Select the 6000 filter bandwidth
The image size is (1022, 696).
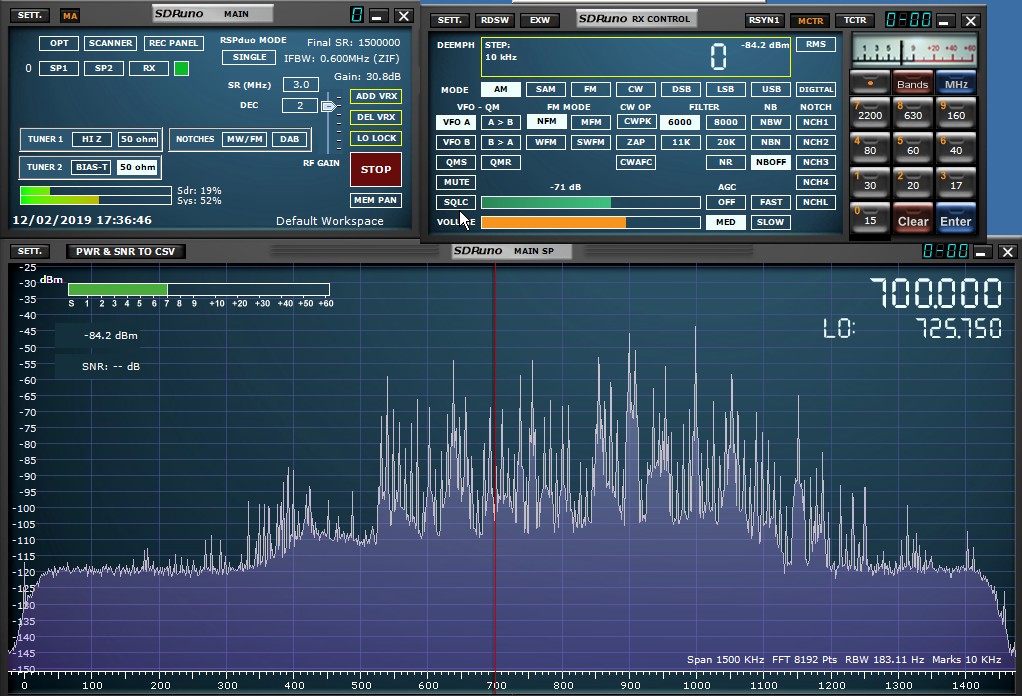(x=680, y=122)
